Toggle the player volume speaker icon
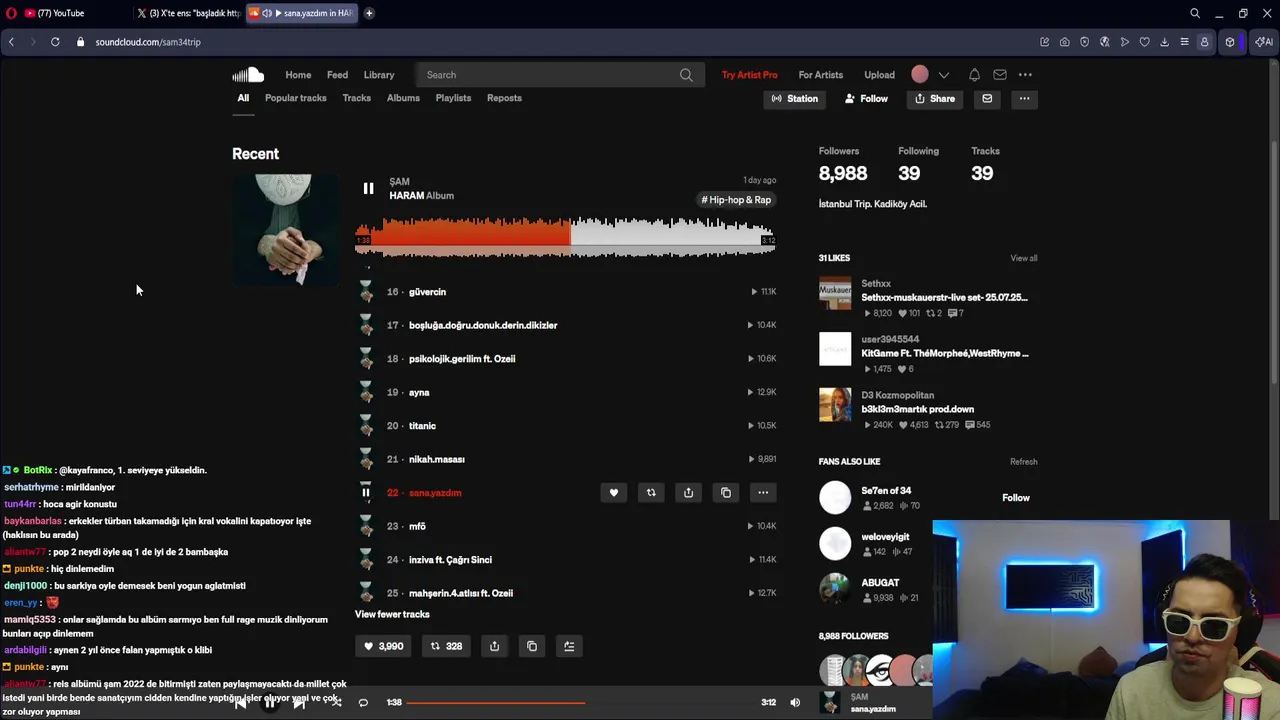Viewport: 1280px width, 720px height. 795,702
